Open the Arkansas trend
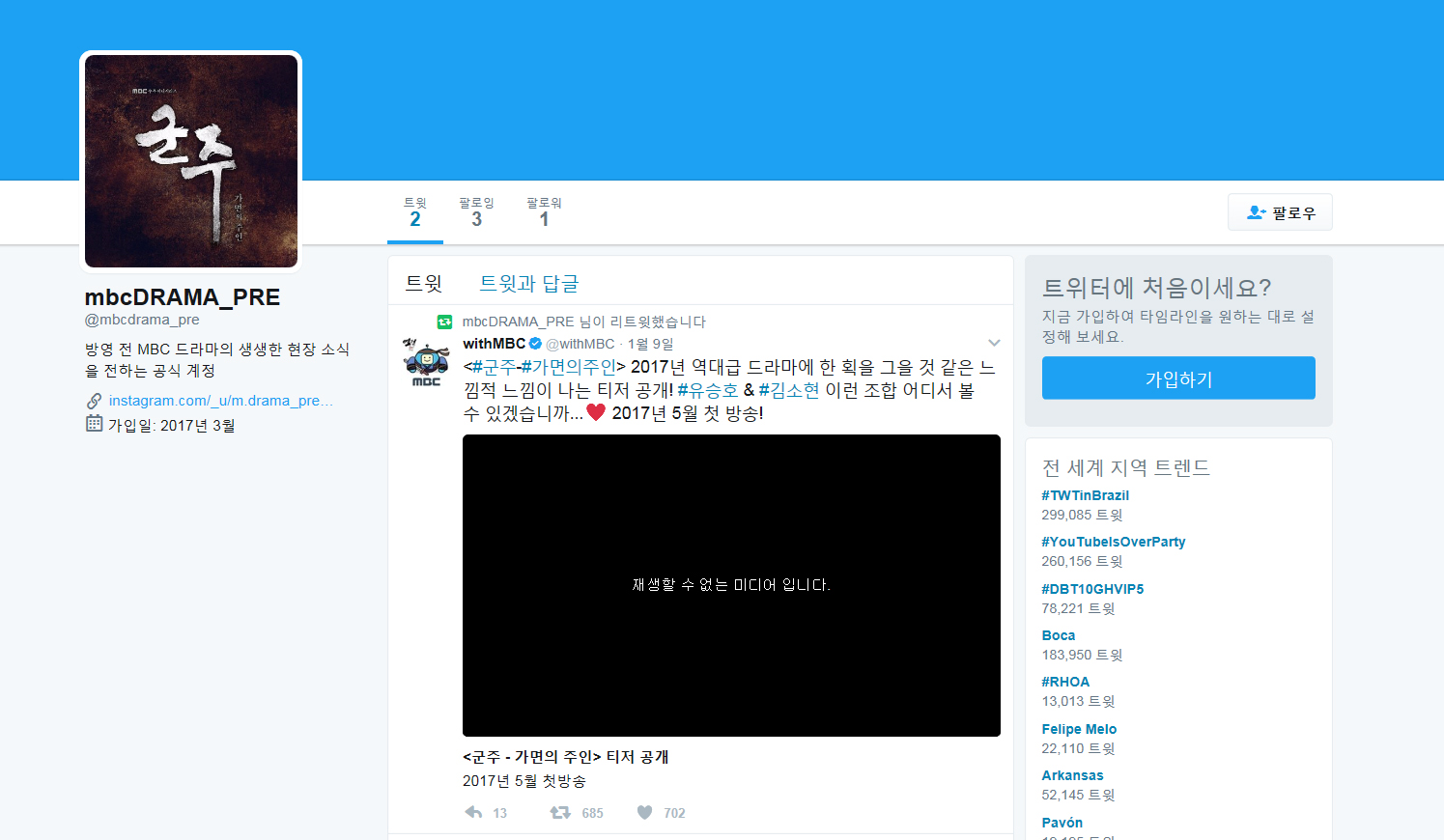The width and height of the screenshot is (1444, 840). [1072, 775]
